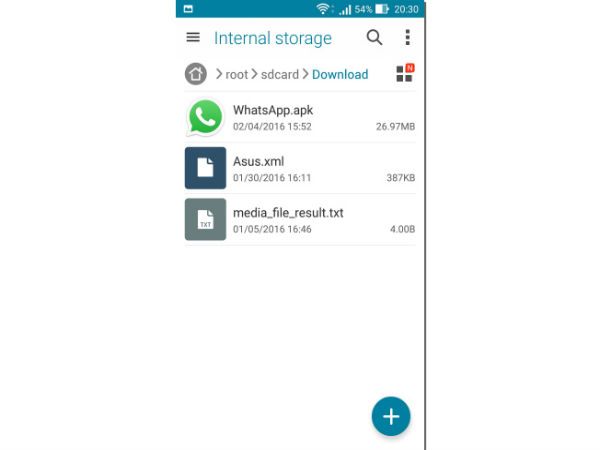This screenshot has width=600, height=450.
Task: Tap the Asus.xml document icon
Action: point(205,168)
